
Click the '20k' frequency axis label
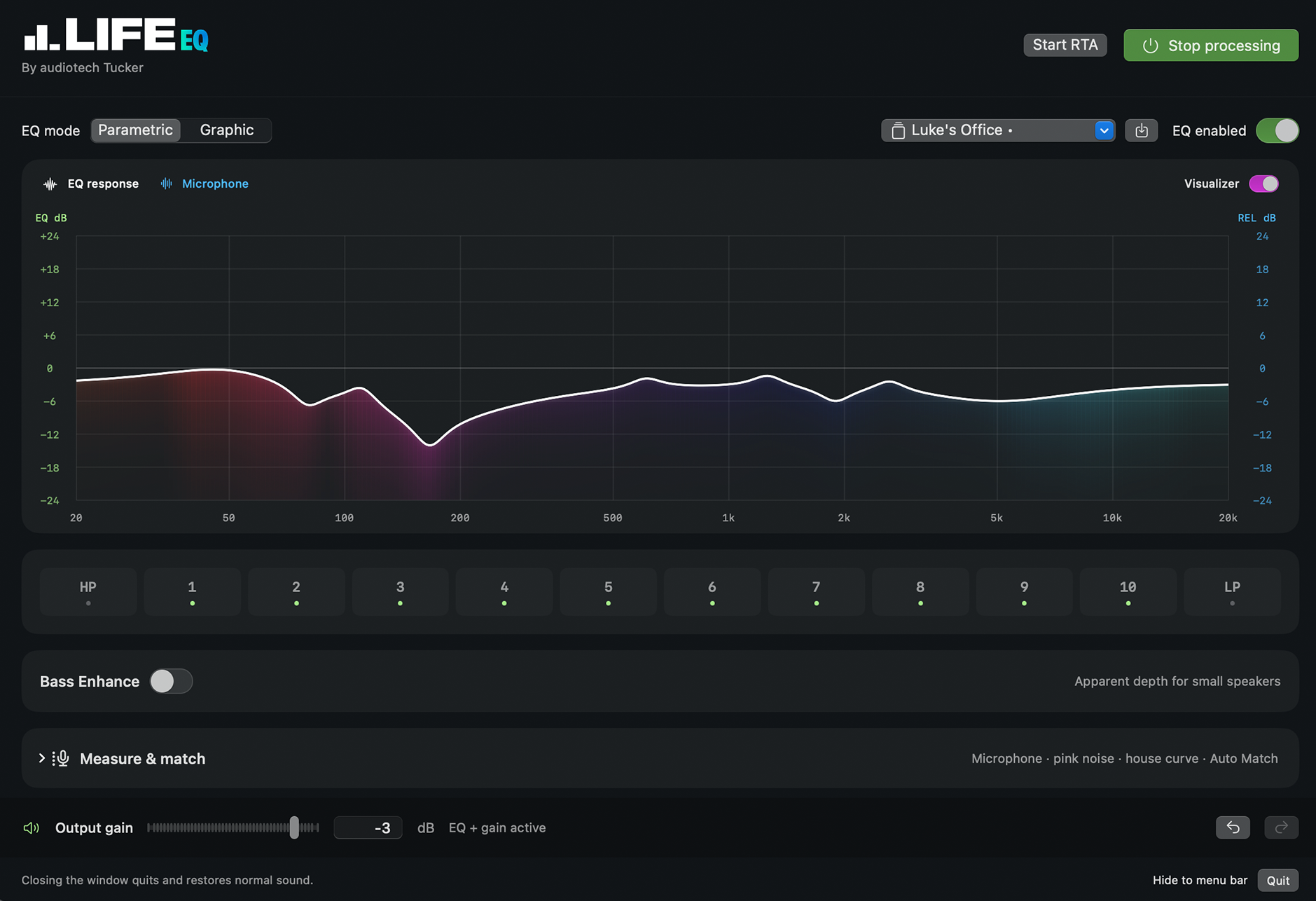point(1228,518)
